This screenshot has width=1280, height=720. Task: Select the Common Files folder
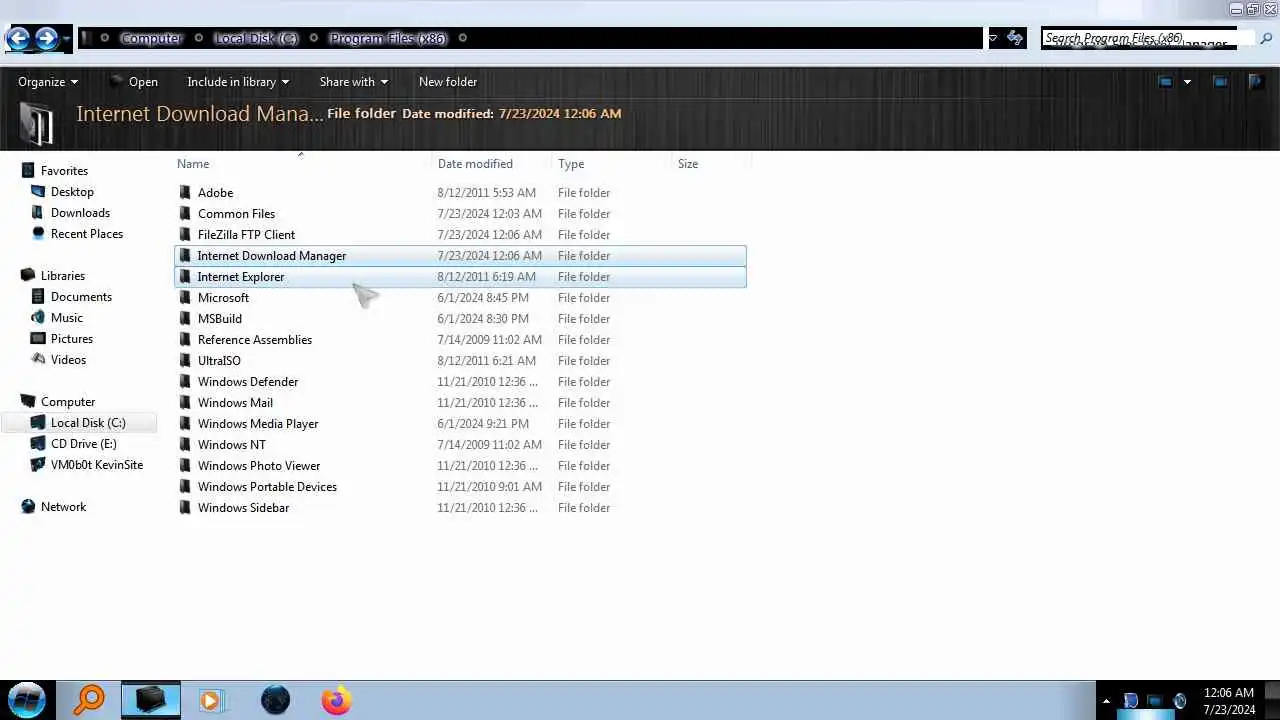[460, 214]
